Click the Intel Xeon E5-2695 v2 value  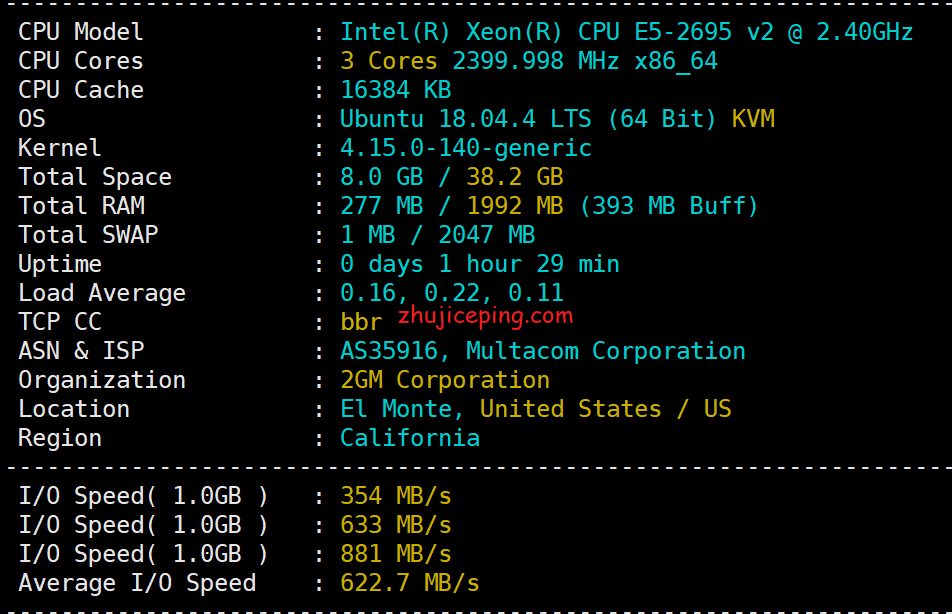click(x=626, y=32)
